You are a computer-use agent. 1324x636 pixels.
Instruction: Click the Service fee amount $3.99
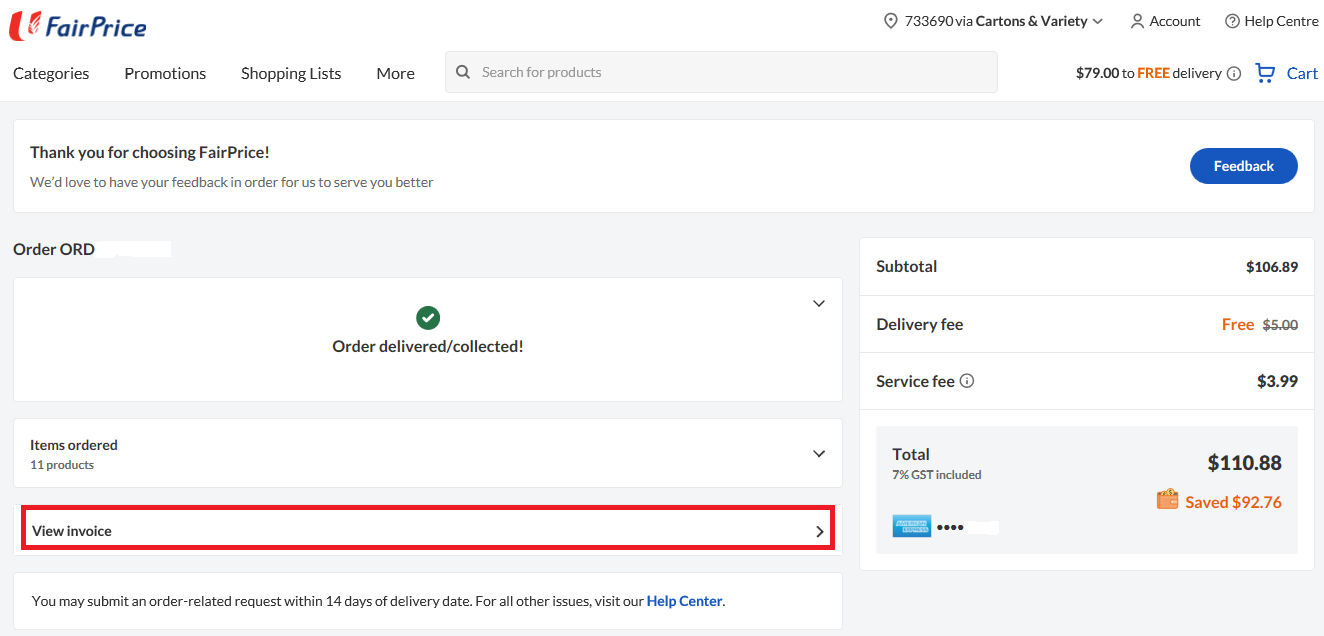click(x=1278, y=381)
